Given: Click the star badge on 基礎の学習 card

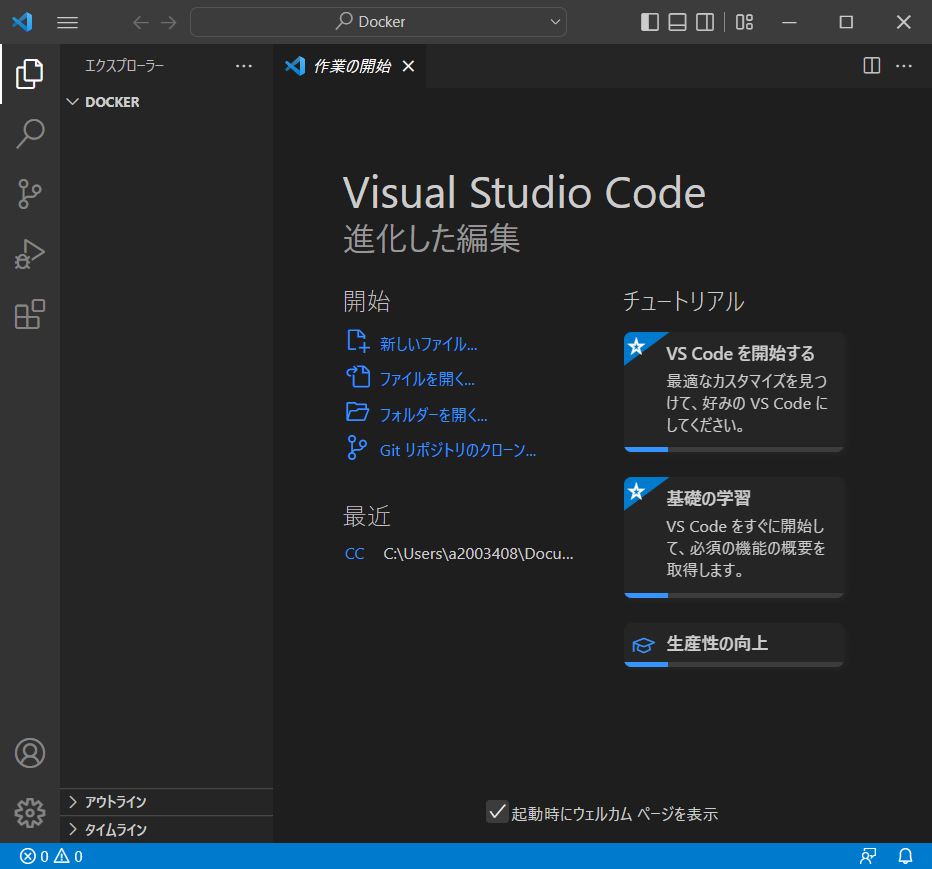Looking at the screenshot, I should [637, 491].
